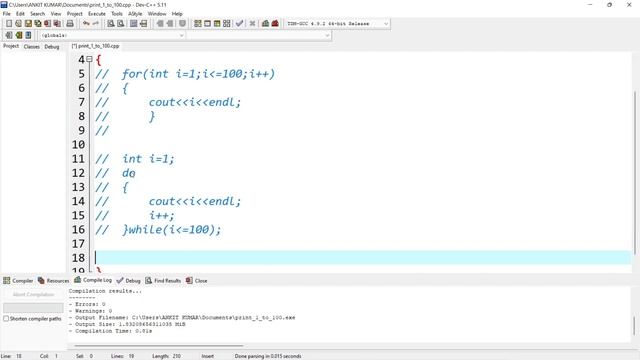Click the Abort Compilation button

[x=33, y=294]
